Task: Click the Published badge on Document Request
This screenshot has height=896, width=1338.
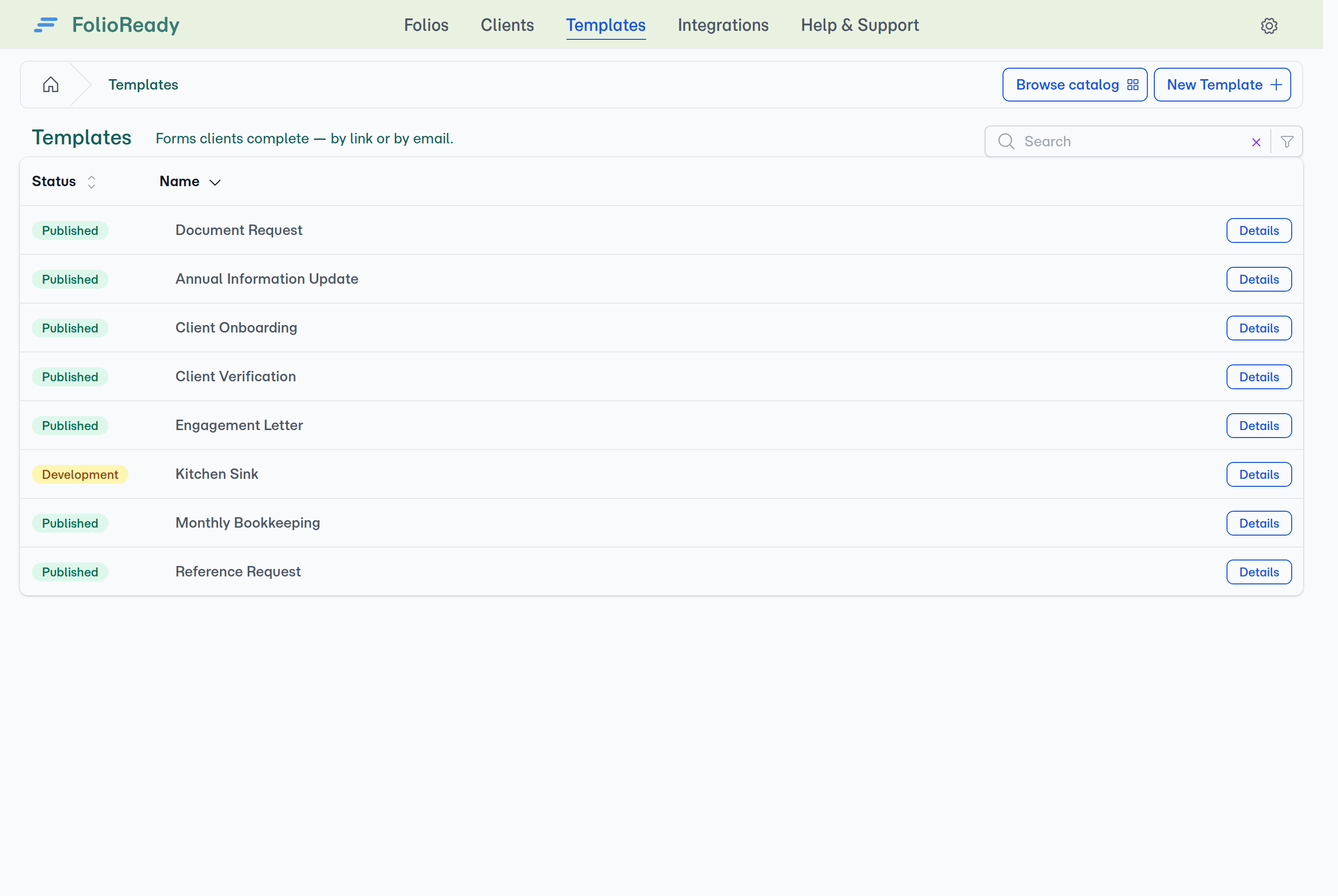Action: pos(70,230)
